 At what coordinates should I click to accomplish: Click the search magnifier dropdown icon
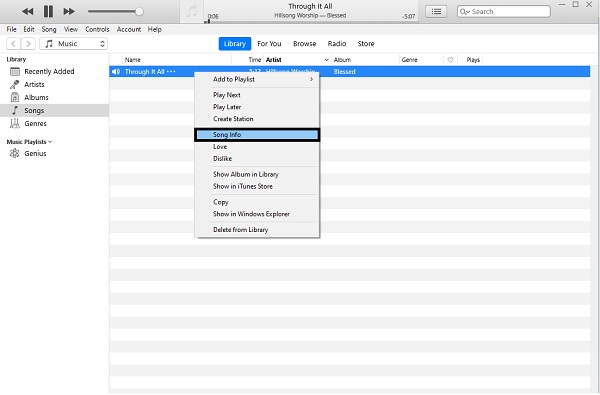point(465,11)
